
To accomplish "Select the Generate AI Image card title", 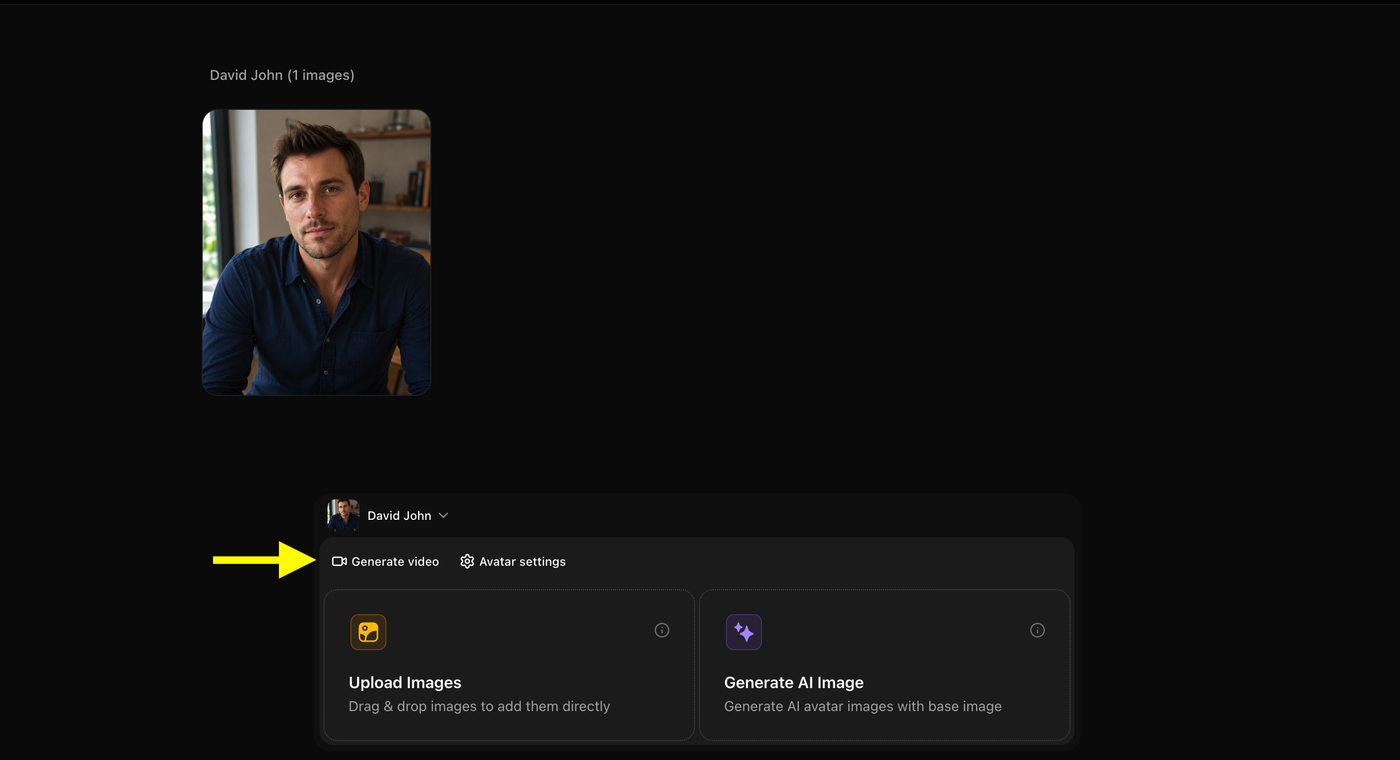I will click(x=794, y=683).
